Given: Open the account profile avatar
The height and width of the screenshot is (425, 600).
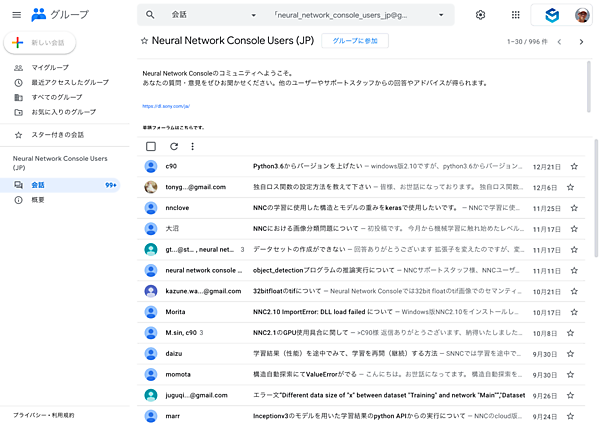Looking at the screenshot, I should (x=582, y=15).
